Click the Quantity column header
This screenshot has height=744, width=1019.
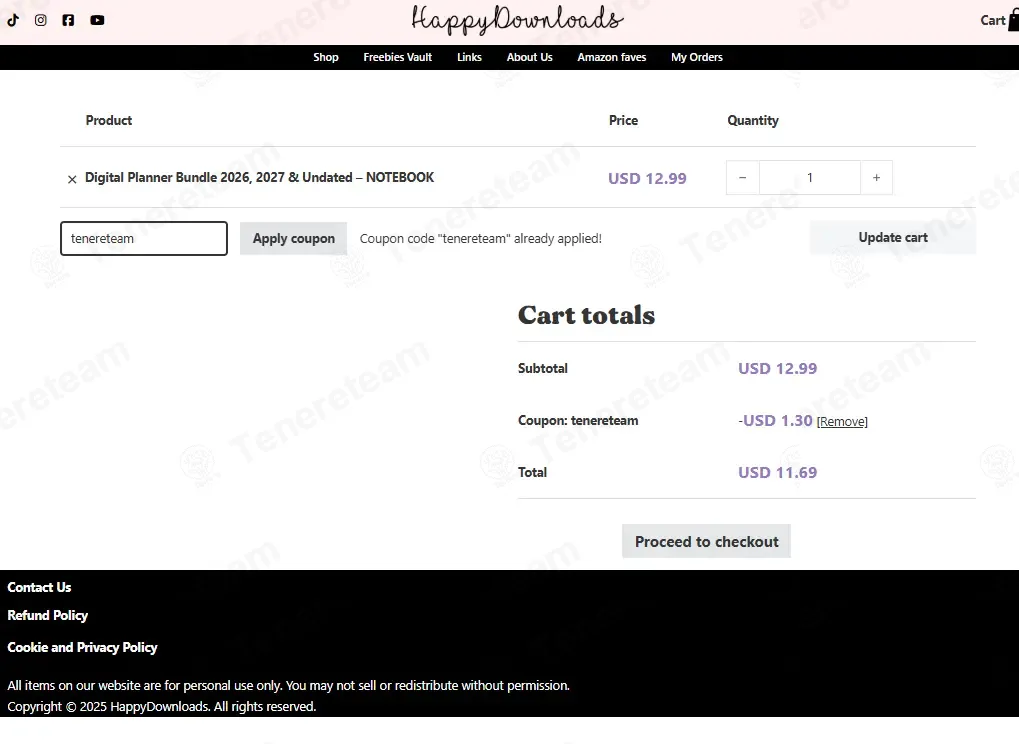click(753, 120)
